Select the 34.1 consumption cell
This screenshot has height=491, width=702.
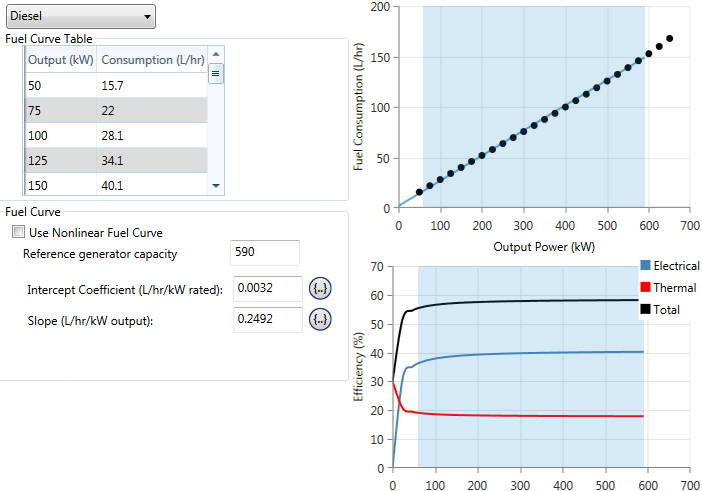151,160
